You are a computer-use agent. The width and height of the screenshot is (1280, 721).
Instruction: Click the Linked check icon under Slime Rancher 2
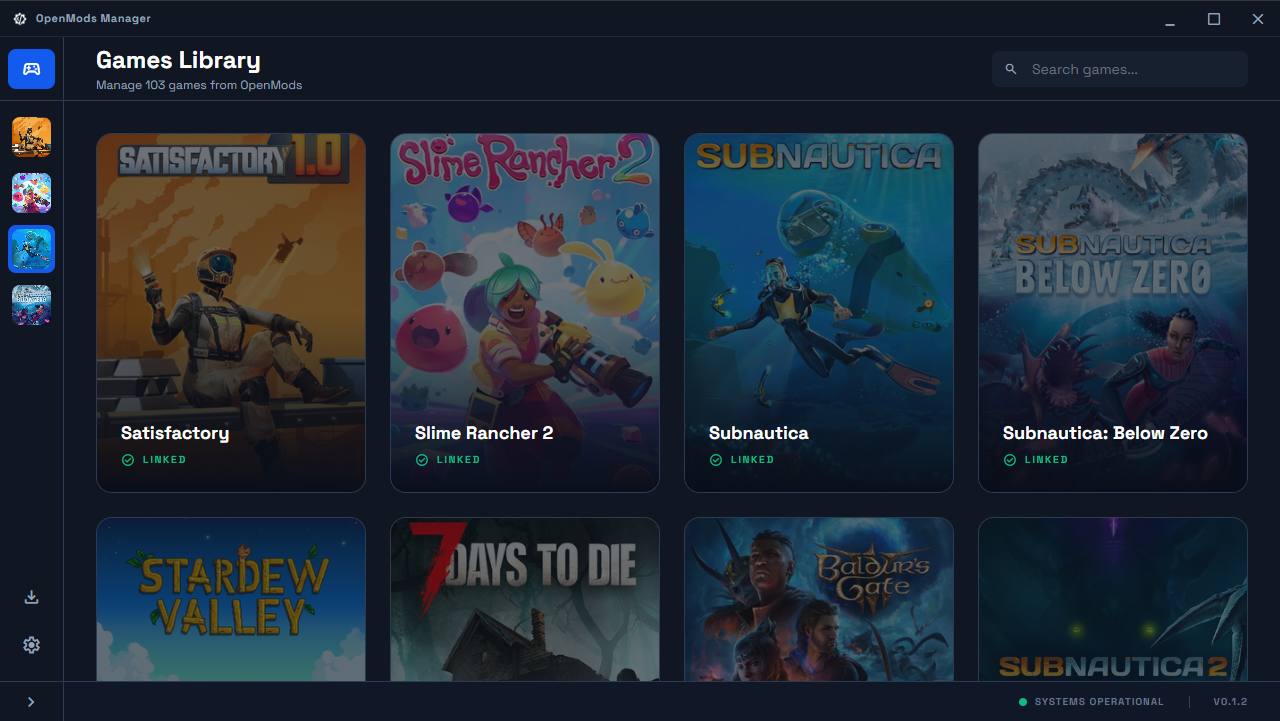pos(421,460)
